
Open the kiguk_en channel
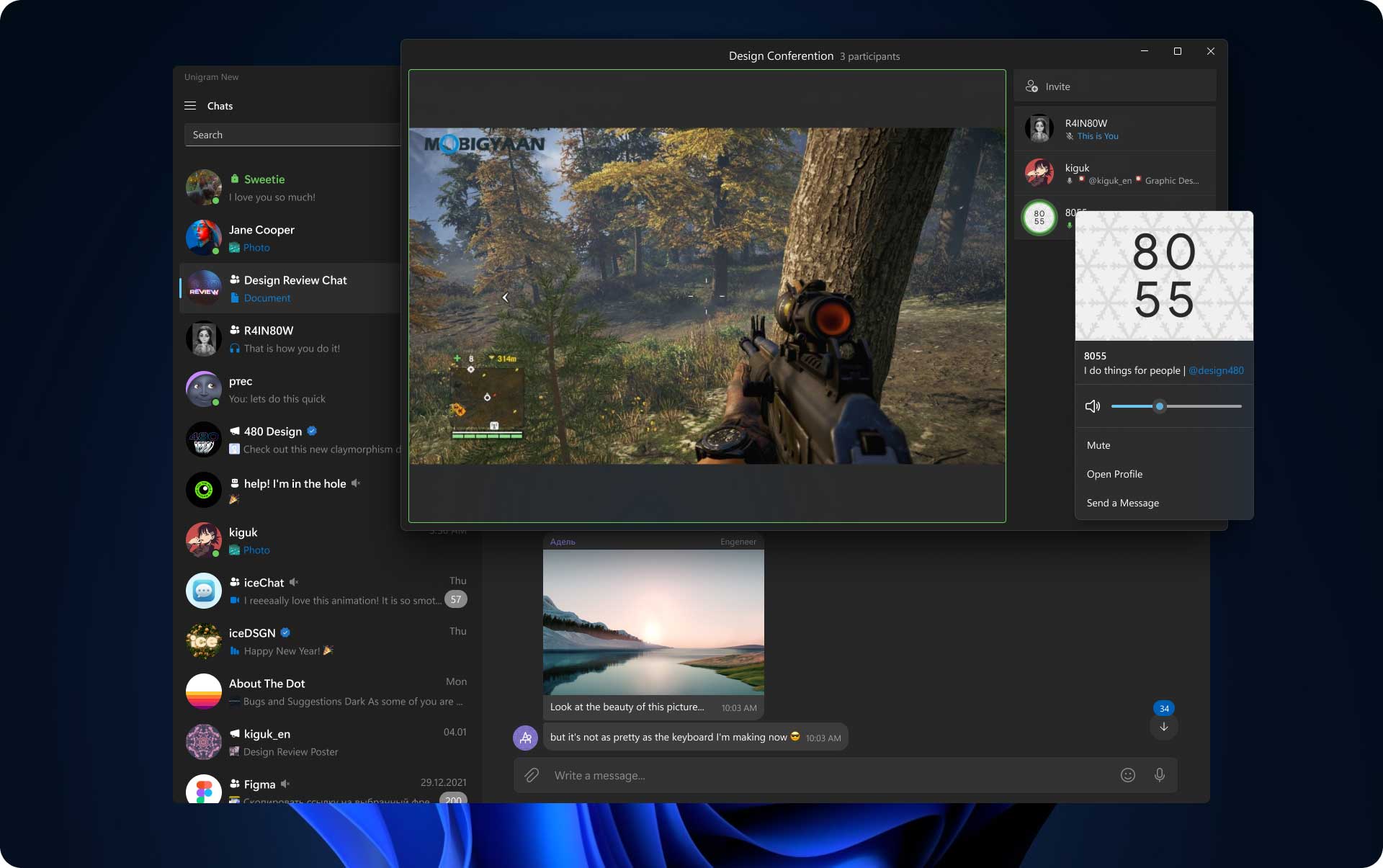(x=327, y=742)
